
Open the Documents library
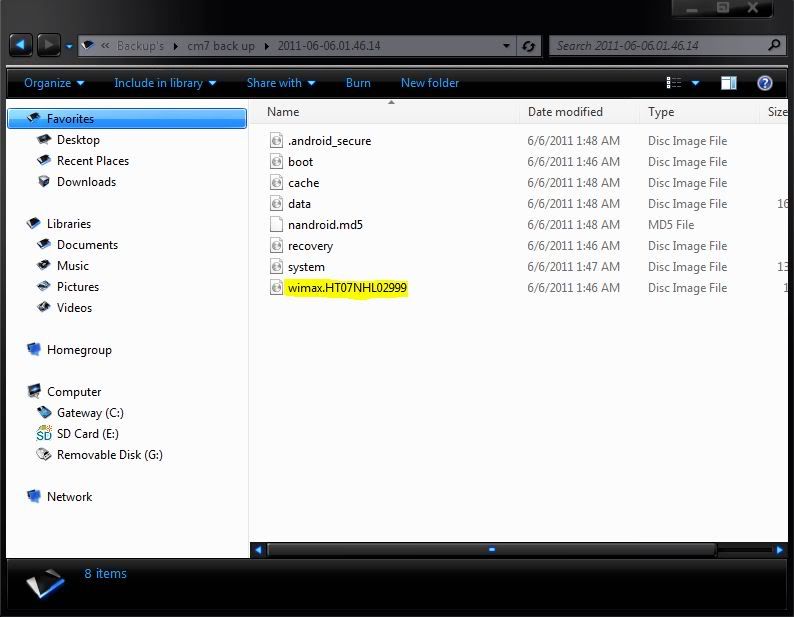pos(87,245)
